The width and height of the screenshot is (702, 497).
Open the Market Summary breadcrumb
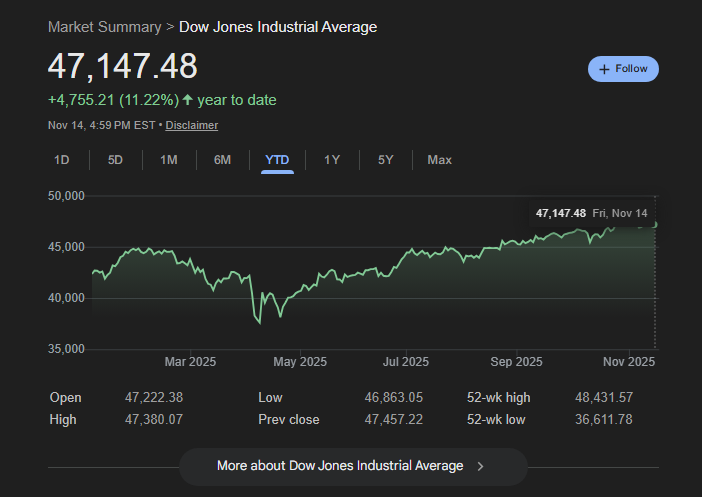pos(104,27)
